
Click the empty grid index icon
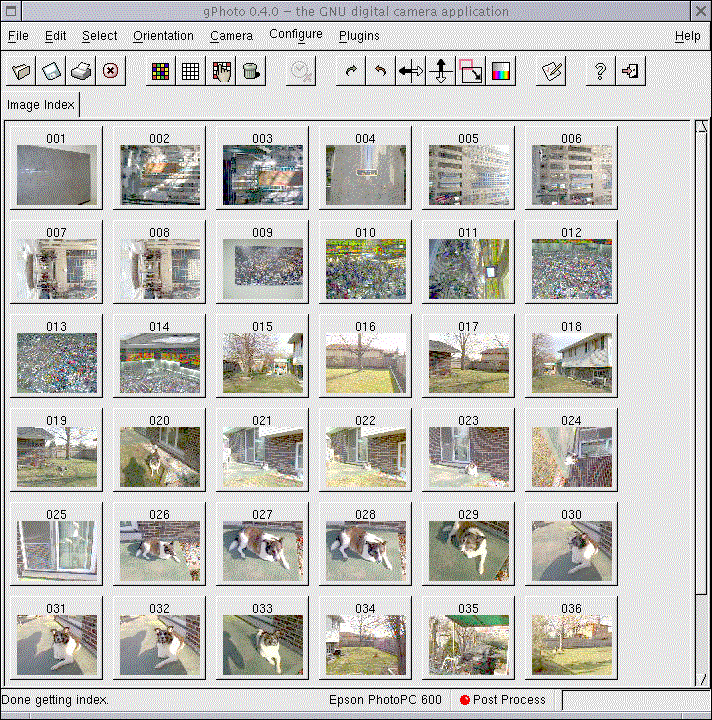191,71
